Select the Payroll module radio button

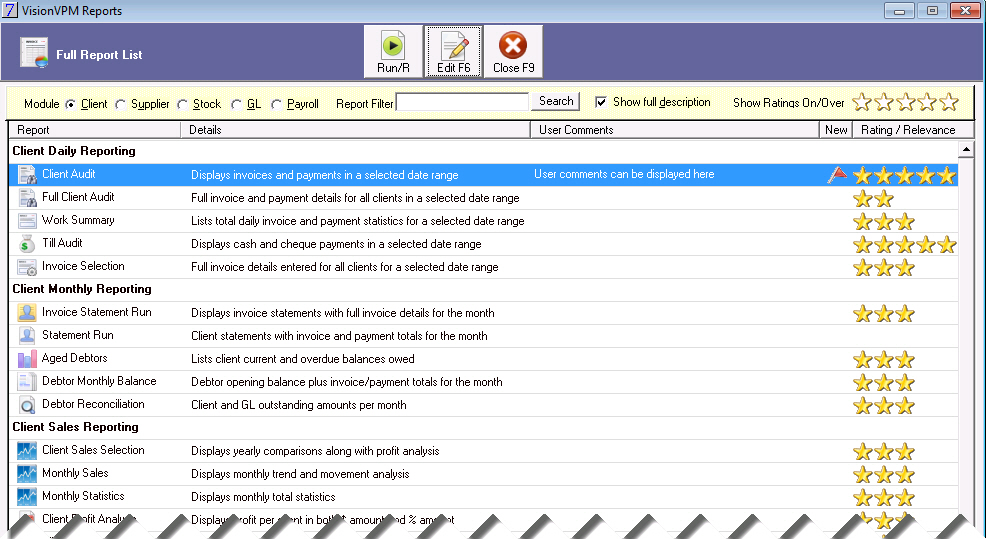pyautogui.click(x=276, y=104)
